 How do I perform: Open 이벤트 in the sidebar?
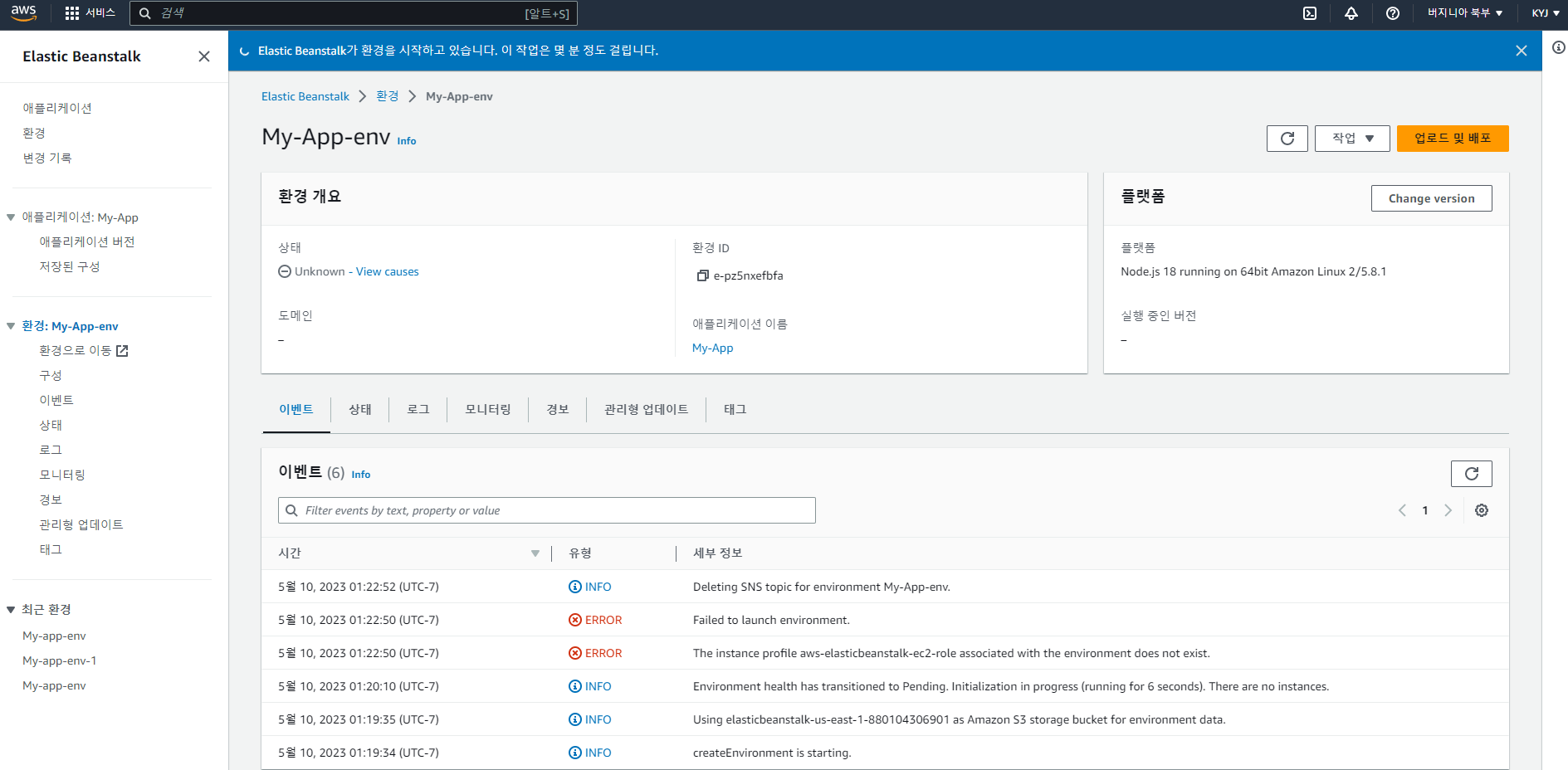56,401
